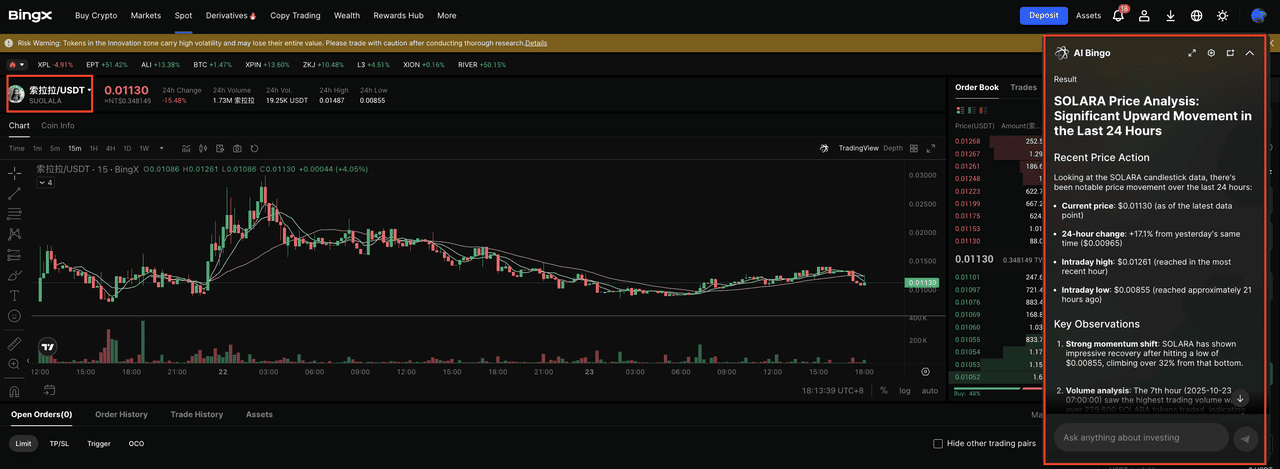The height and width of the screenshot is (469, 1280).
Task: Expand more time interval options
Action: click(x=160, y=148)
